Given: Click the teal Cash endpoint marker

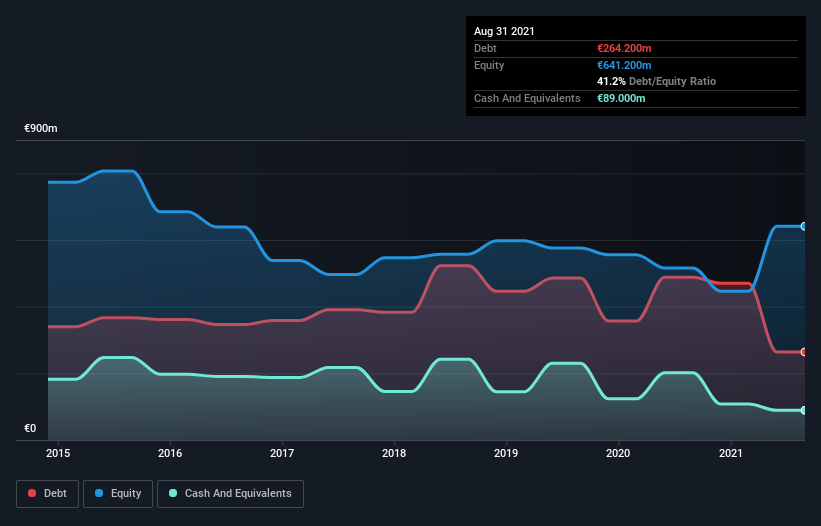Looking at the screenshot, I should 804,410.
